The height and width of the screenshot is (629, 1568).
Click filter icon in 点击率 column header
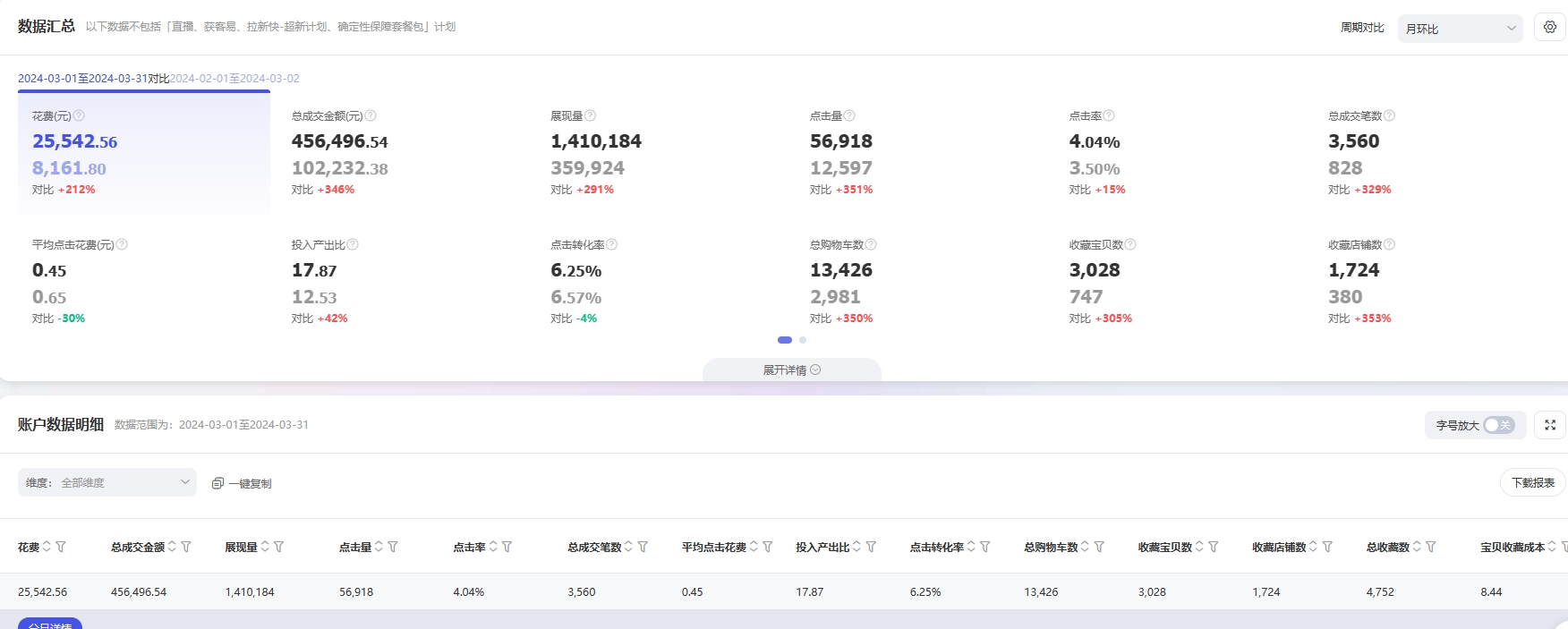click(x=507, y=547)
